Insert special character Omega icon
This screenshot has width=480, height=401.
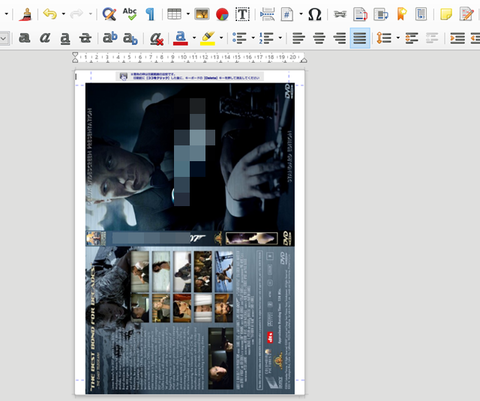[x=315, y=14]
